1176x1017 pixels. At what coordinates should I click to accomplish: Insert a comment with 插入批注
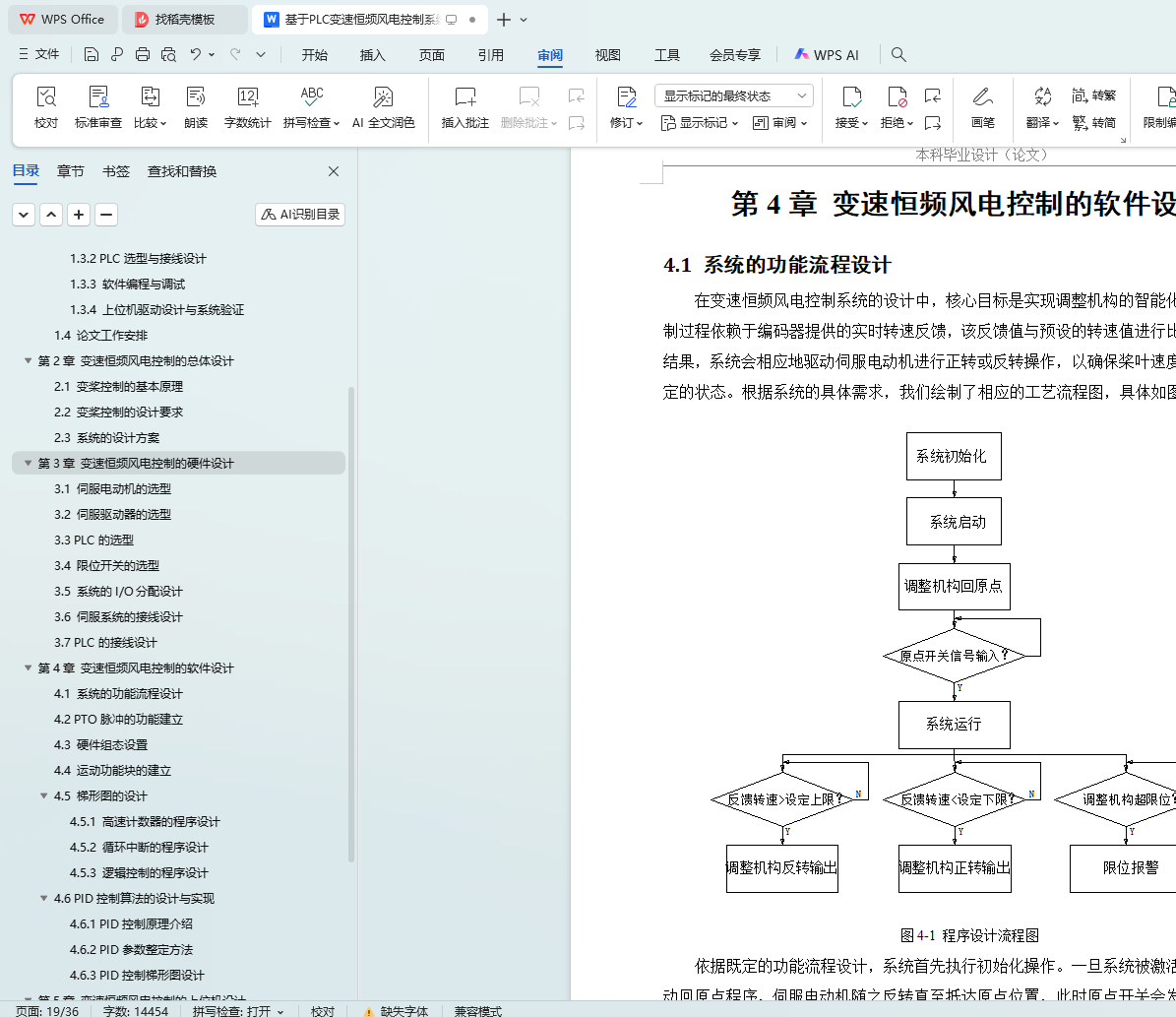[465, 107]
